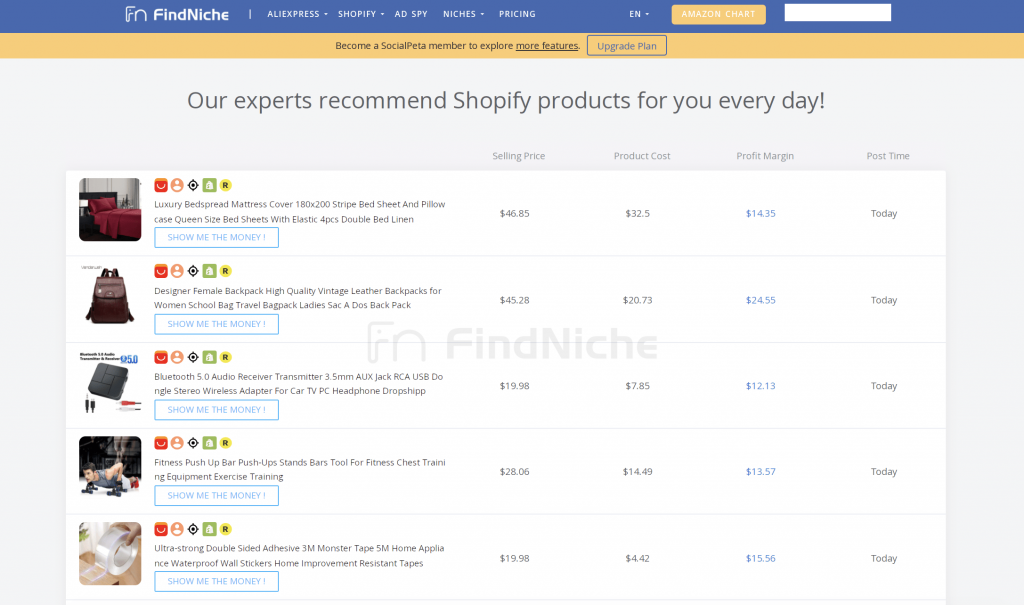Click the Post Time column header

click(888, 156)
